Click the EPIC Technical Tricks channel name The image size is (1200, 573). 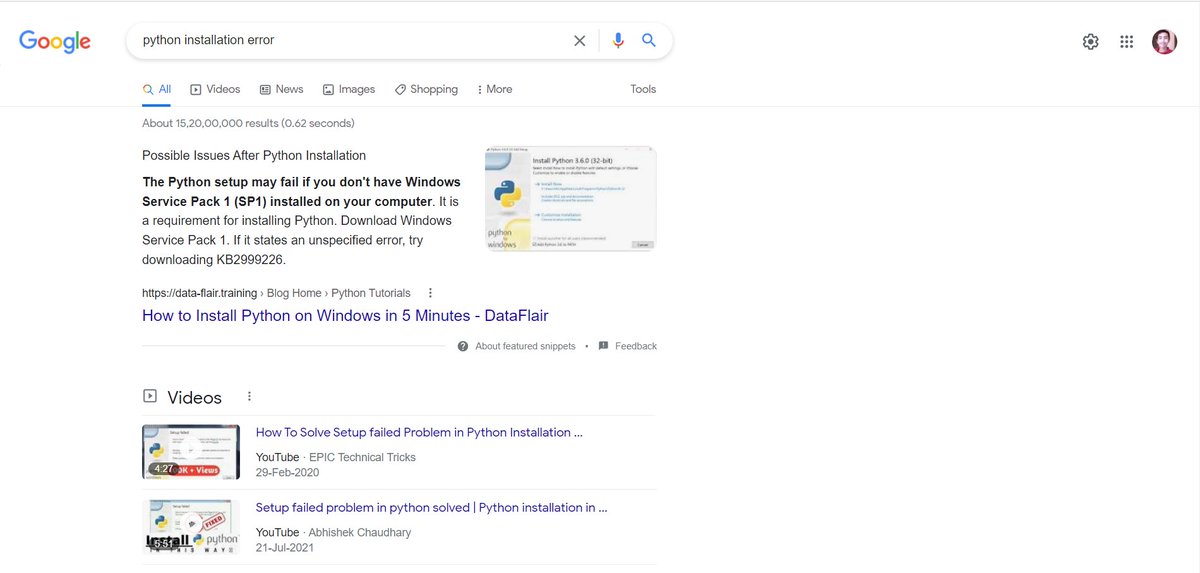pyautogui.click(x=363, y=457)
